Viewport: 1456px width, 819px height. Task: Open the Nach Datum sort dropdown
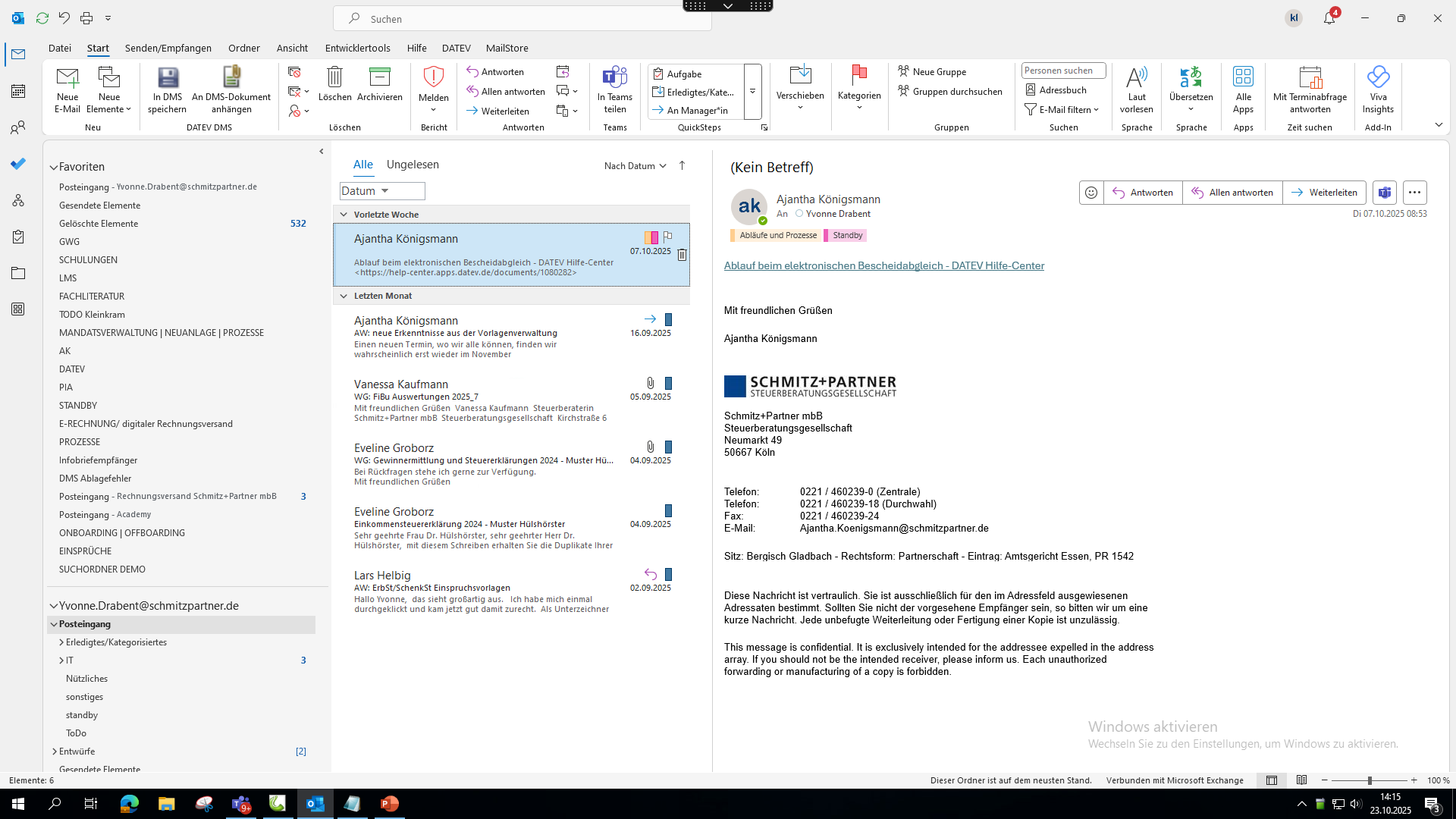[635, 165]
